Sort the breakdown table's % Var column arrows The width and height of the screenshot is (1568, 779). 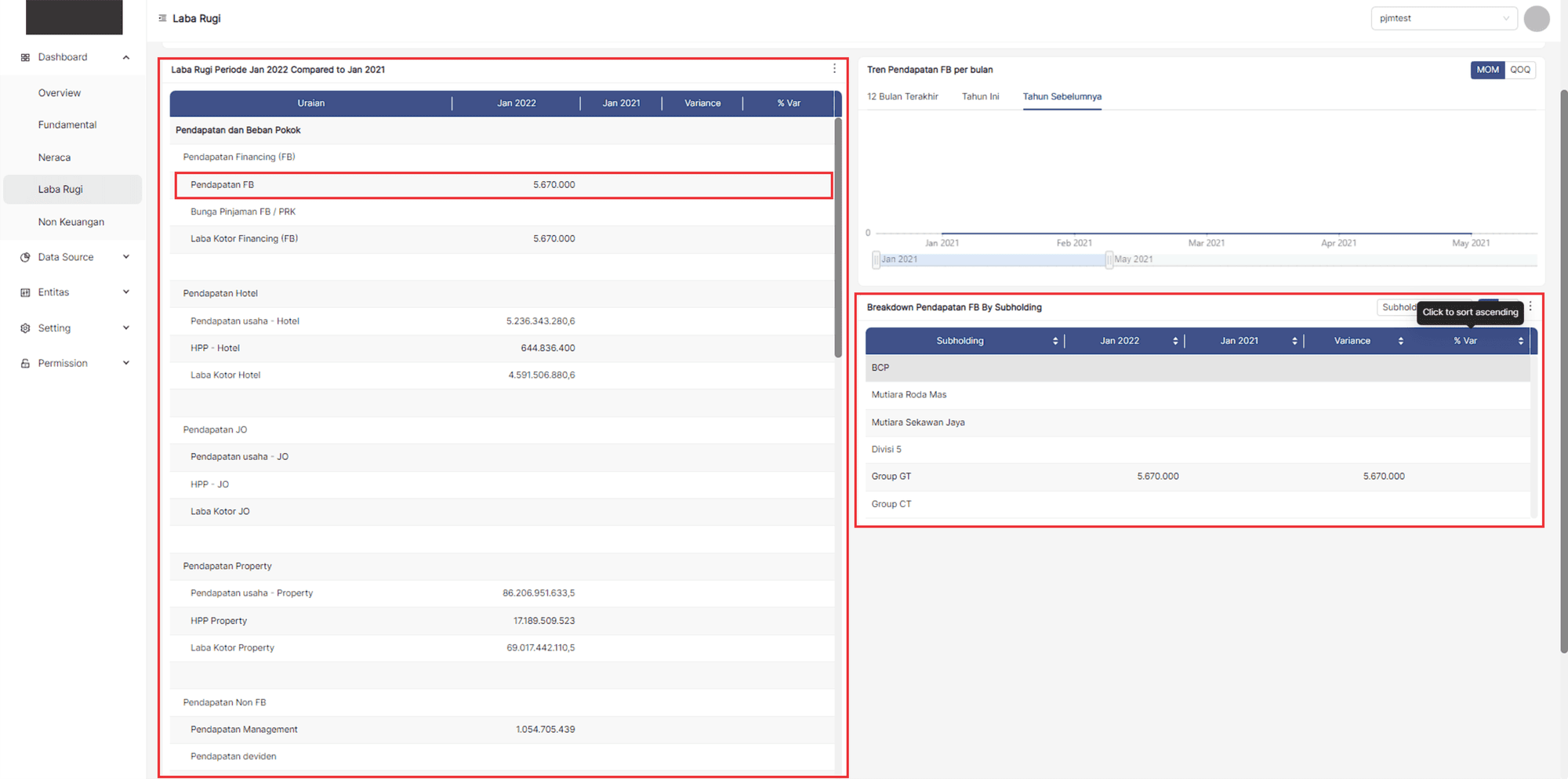tap(1520, 341)
